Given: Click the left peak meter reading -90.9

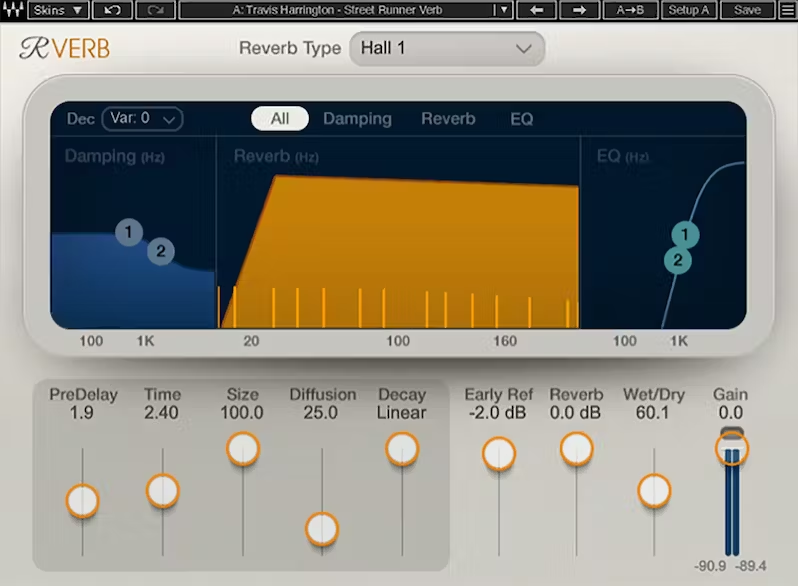Looking at the screenshot, I should coord(710,566).
